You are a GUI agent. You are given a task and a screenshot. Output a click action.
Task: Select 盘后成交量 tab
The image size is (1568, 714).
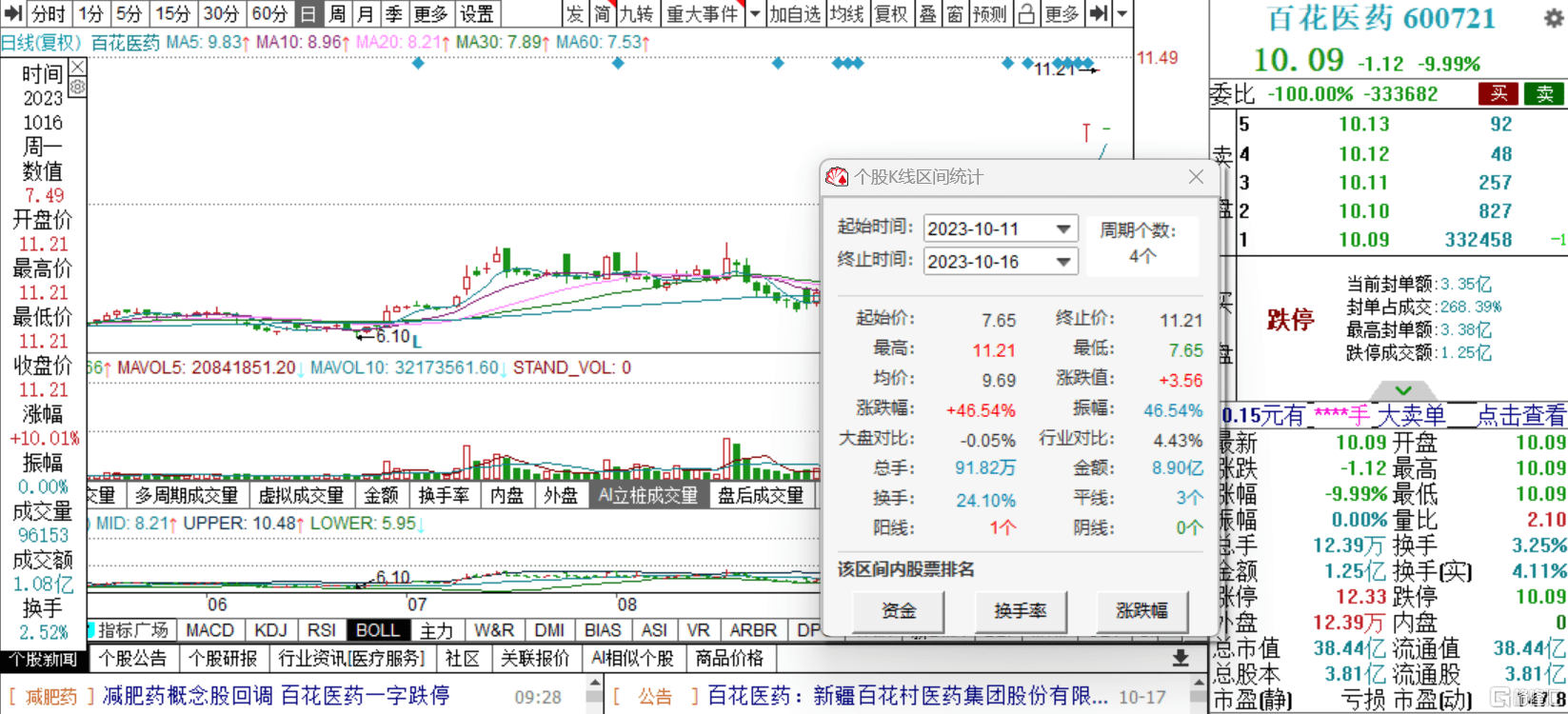click(761, 495)
